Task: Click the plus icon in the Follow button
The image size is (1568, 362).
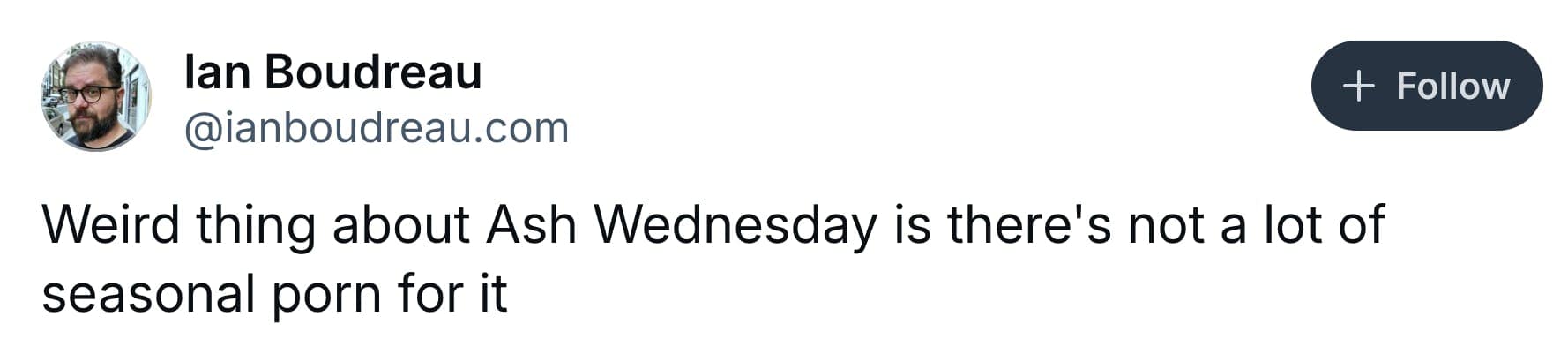Action: [1358, 87]
